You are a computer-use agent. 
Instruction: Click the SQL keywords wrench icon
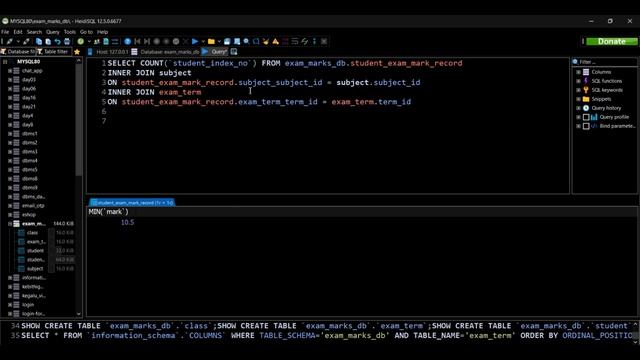click(x=586, y=90)
